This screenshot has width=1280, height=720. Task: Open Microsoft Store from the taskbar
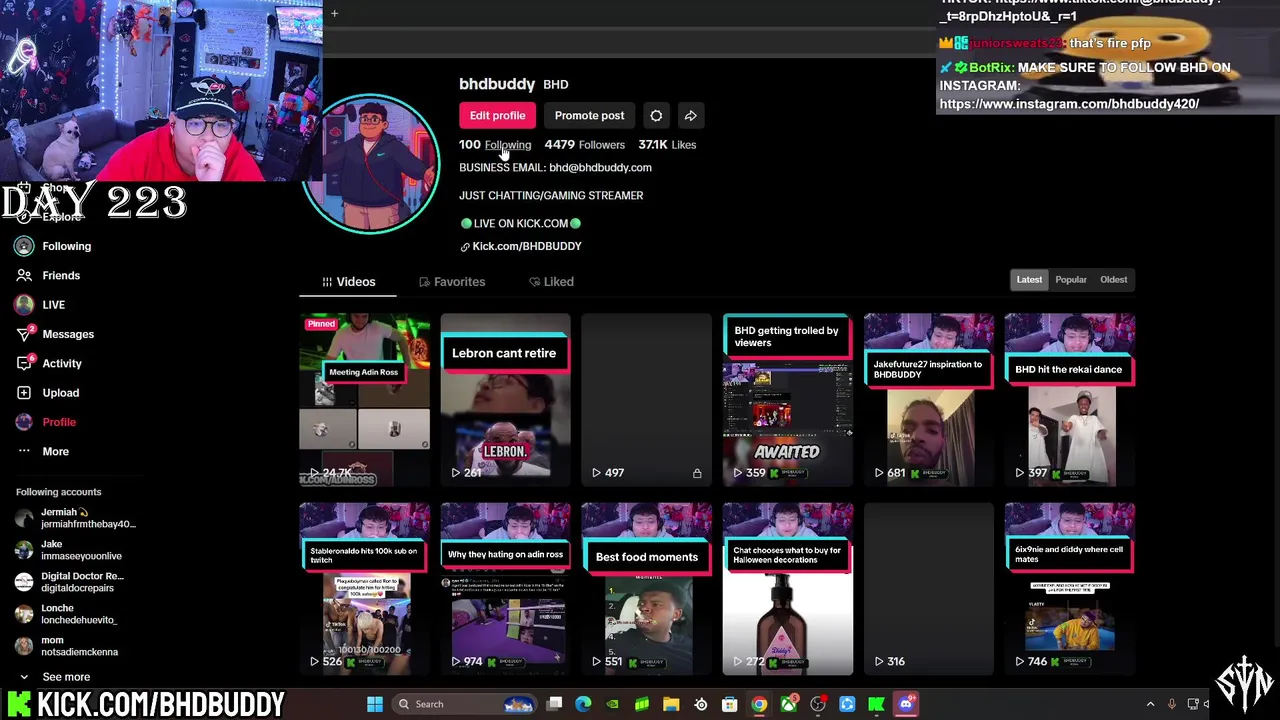pos(730,704)
